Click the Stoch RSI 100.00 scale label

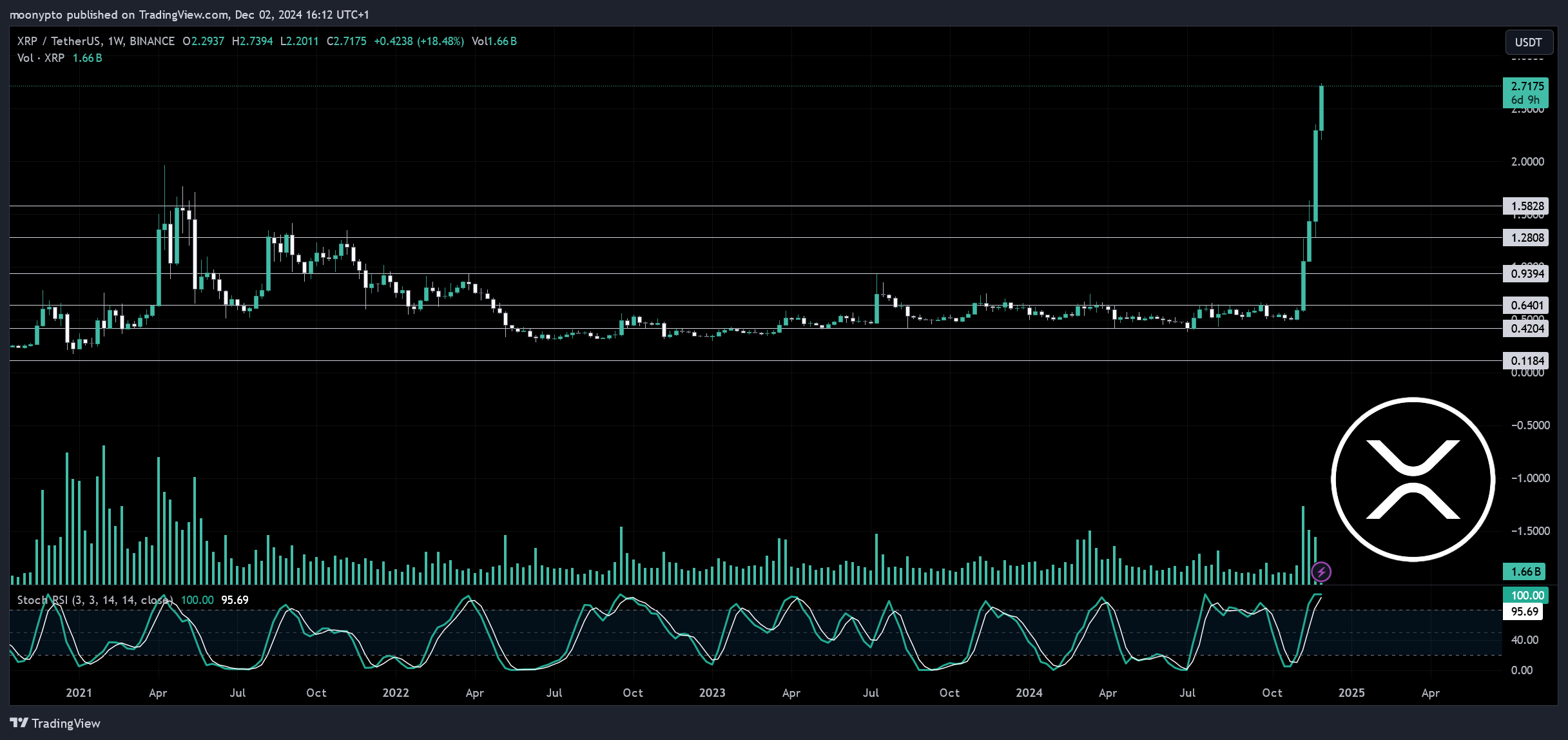tap(1525, 596)
